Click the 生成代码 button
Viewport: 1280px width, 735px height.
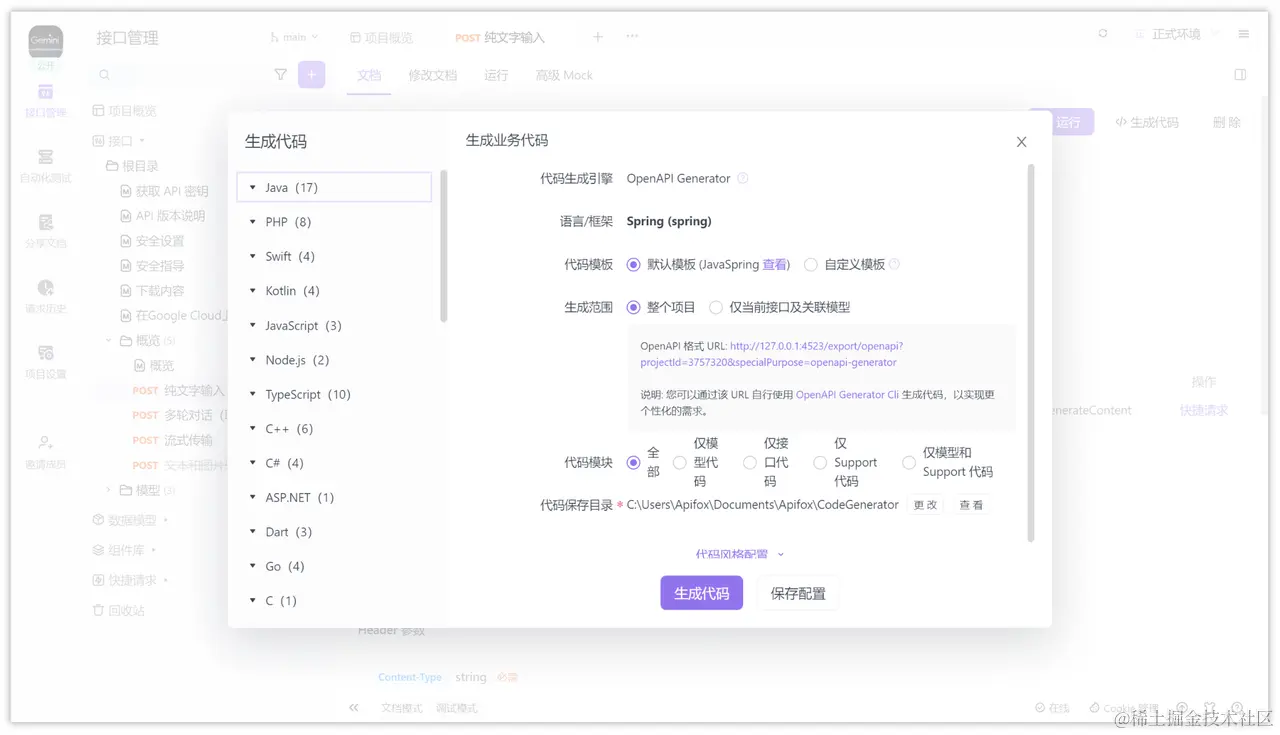pos(701,592)
